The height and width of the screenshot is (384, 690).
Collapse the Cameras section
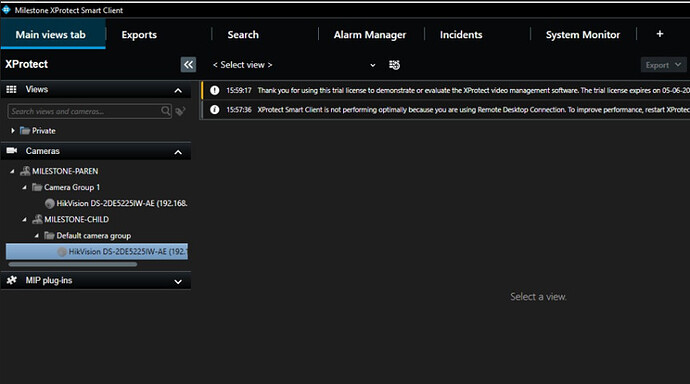(178, 152)
